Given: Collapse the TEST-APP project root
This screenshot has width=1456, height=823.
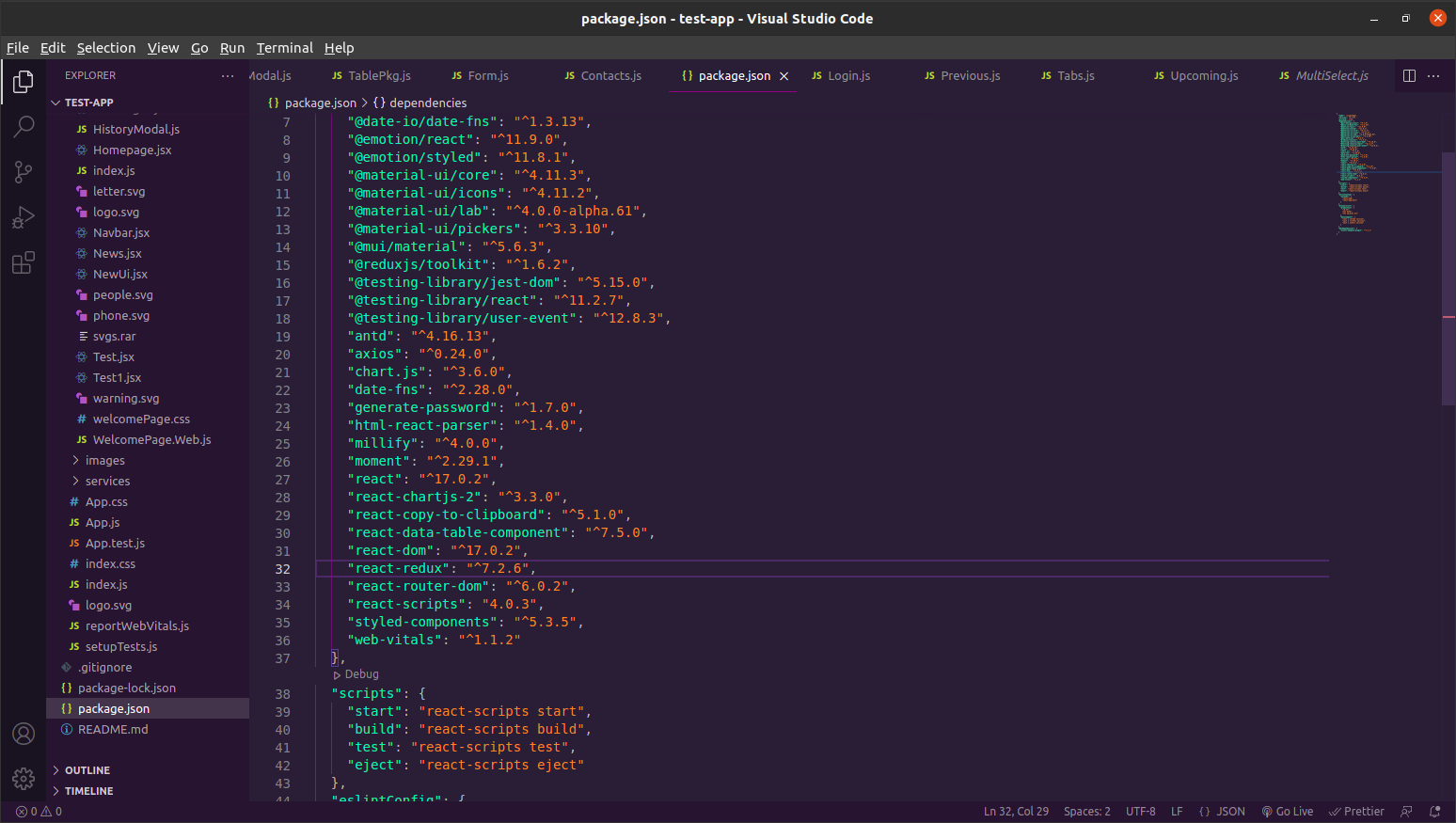Looking at the screenshot, I should click(x=88, y=103).
